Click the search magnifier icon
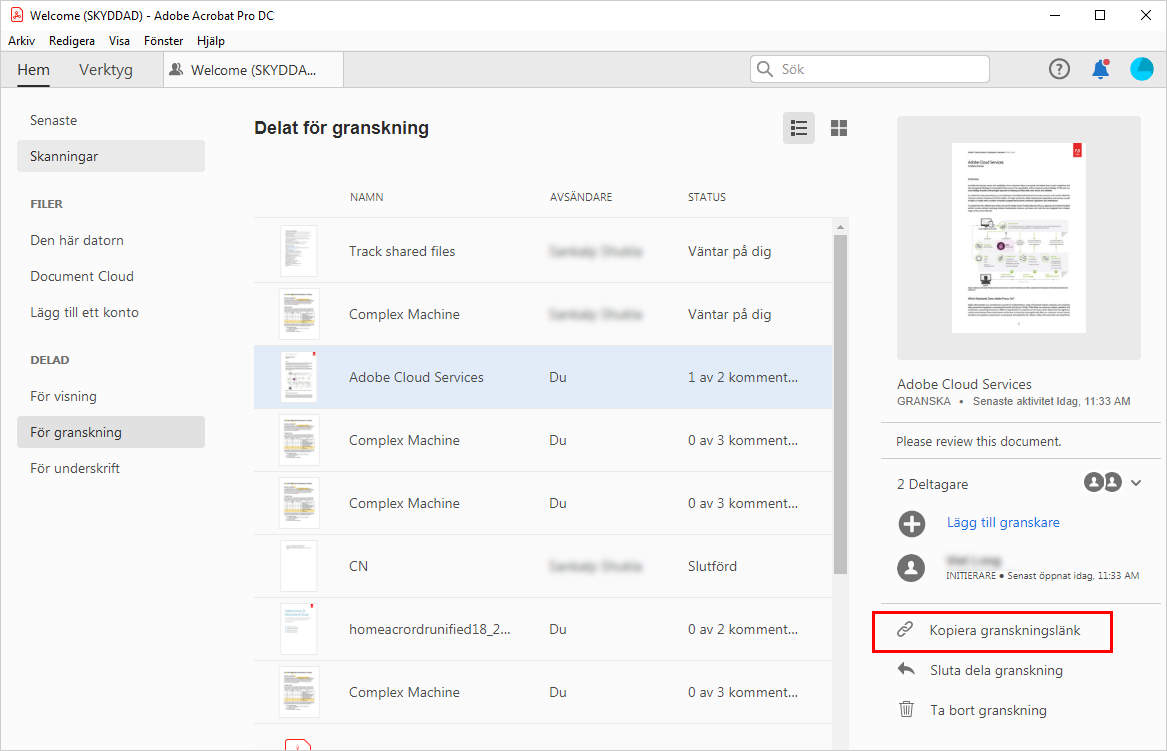 pyautogui.click(x=764, y=69)
